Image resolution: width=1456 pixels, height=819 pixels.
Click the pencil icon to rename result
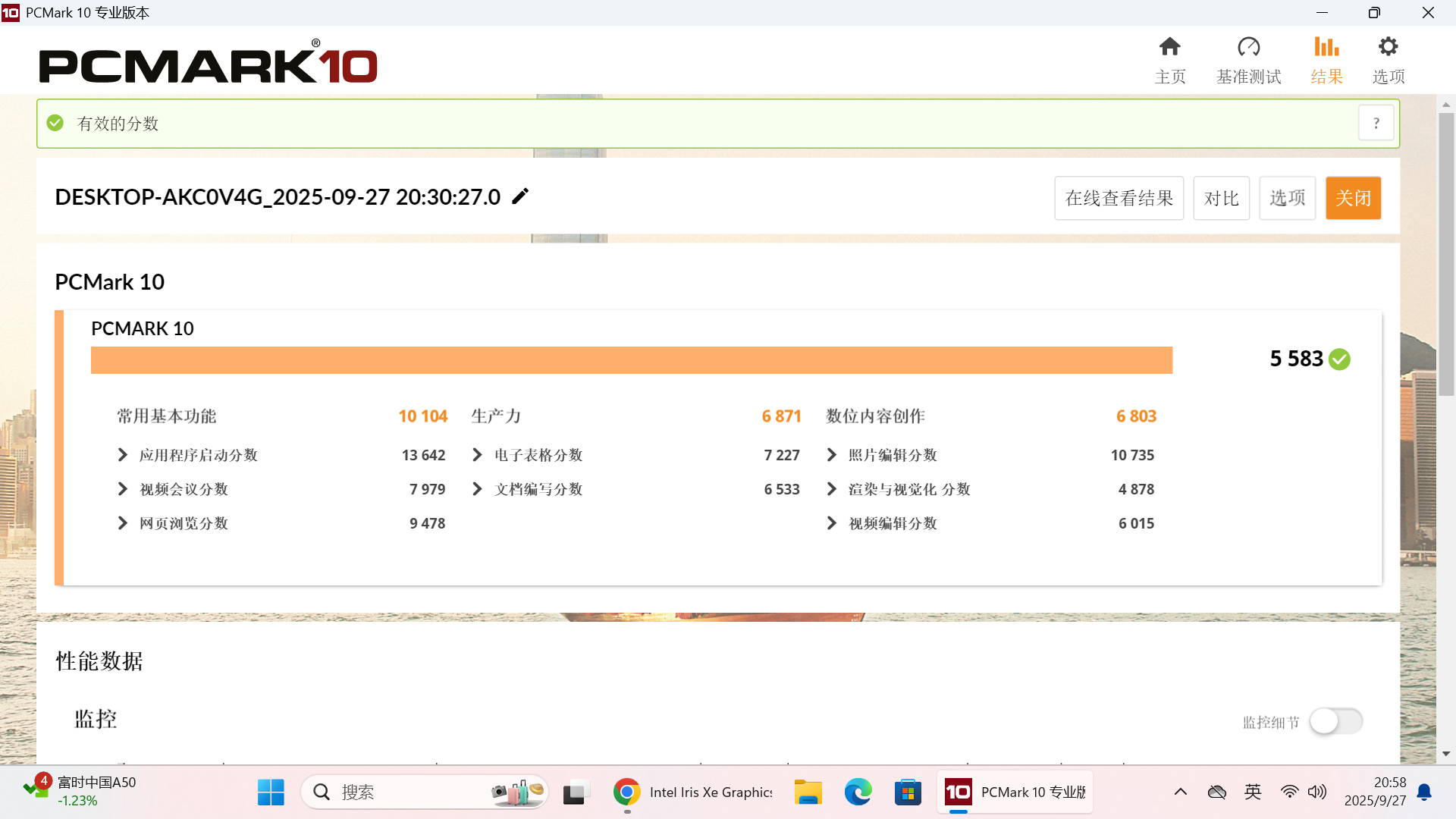[x=520, y=196]
